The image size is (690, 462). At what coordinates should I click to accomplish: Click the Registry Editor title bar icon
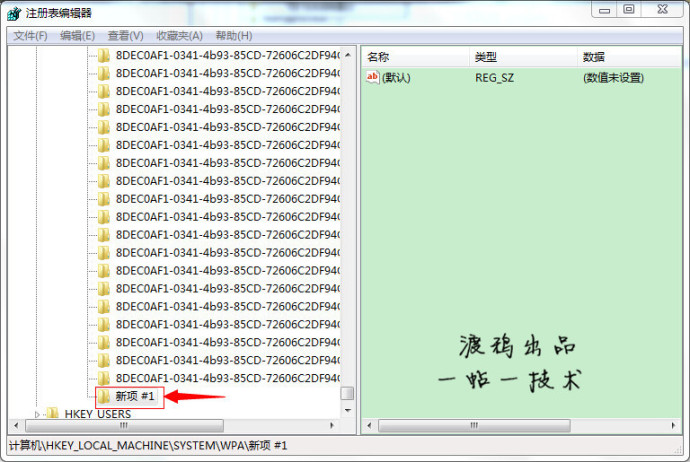point(13,13)
